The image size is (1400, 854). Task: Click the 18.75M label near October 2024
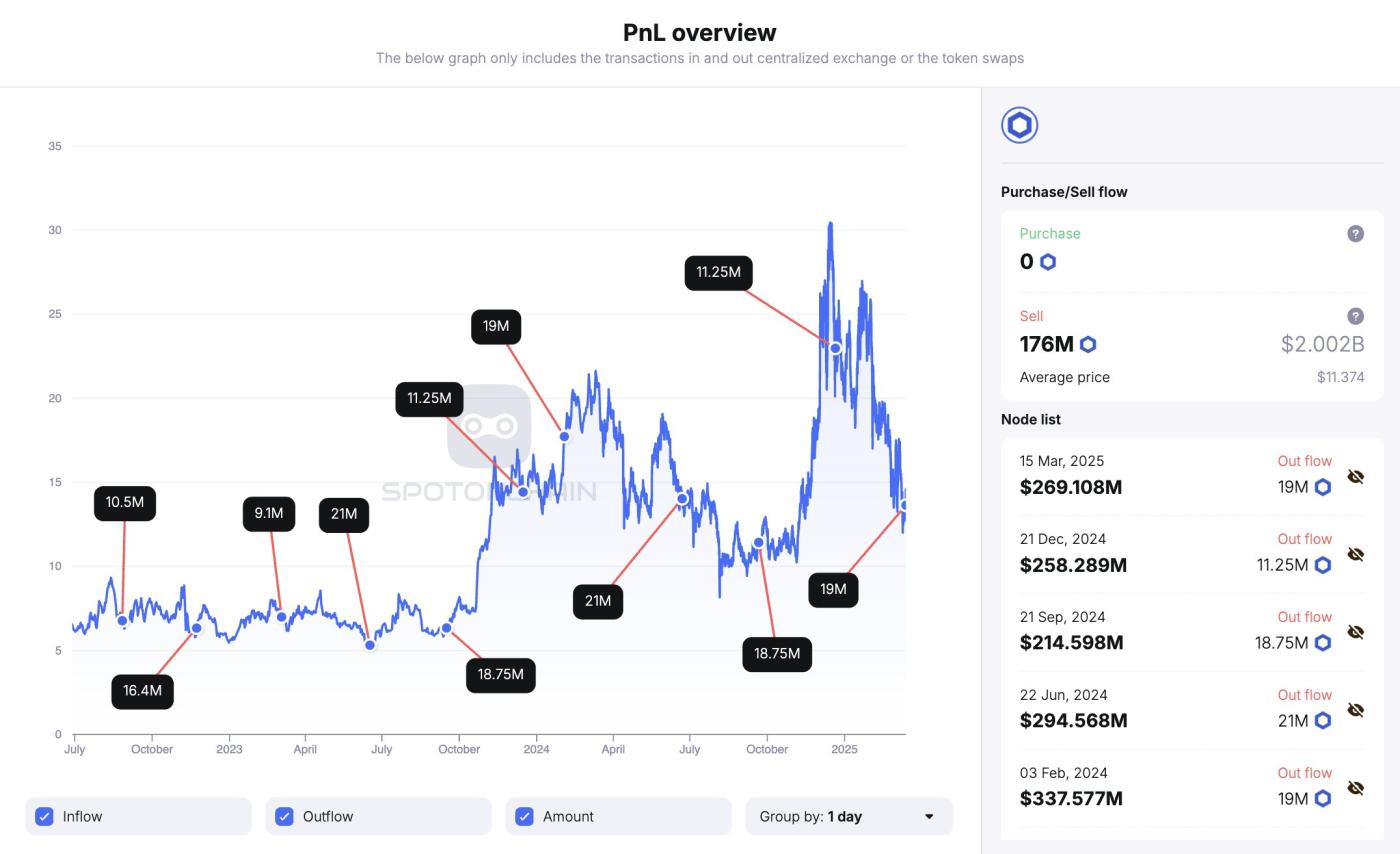point(777,653)
